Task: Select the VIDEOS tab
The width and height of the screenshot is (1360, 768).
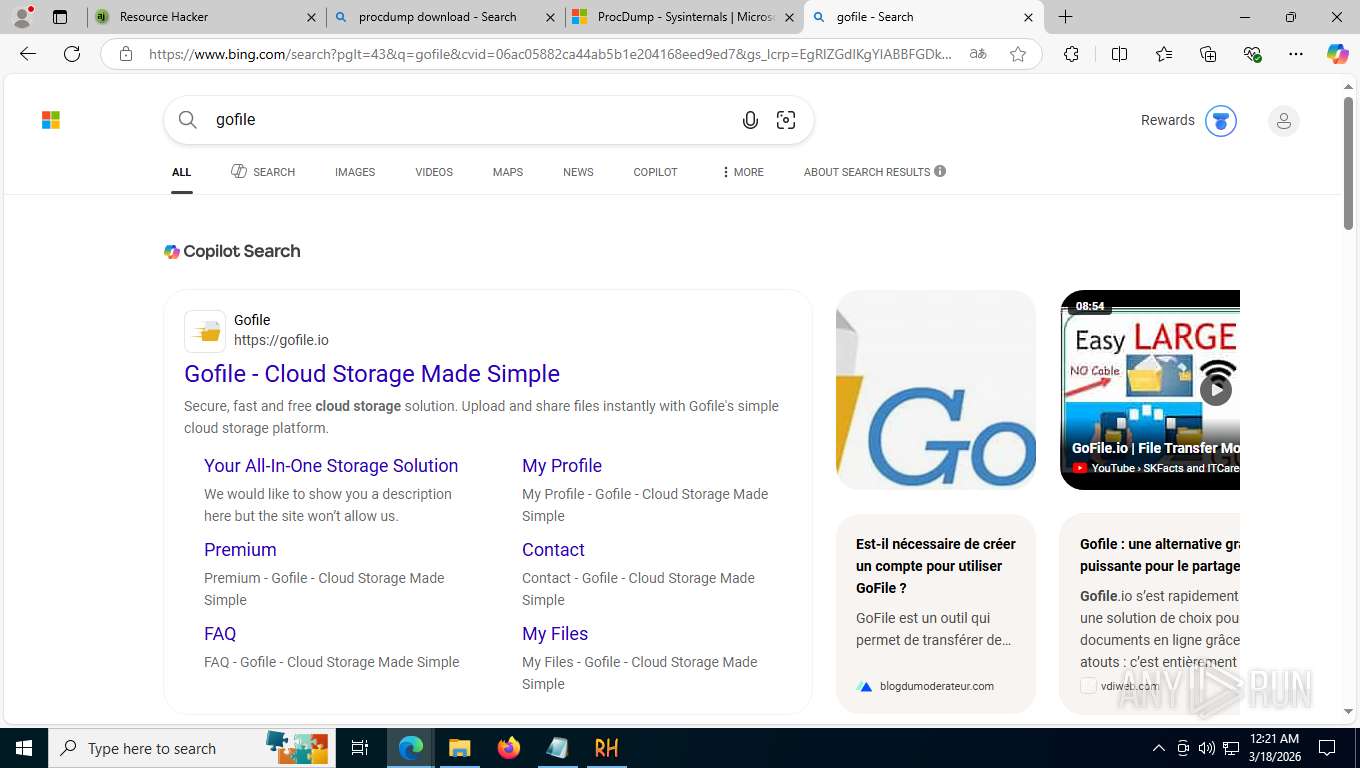Action: coord(434,172)
